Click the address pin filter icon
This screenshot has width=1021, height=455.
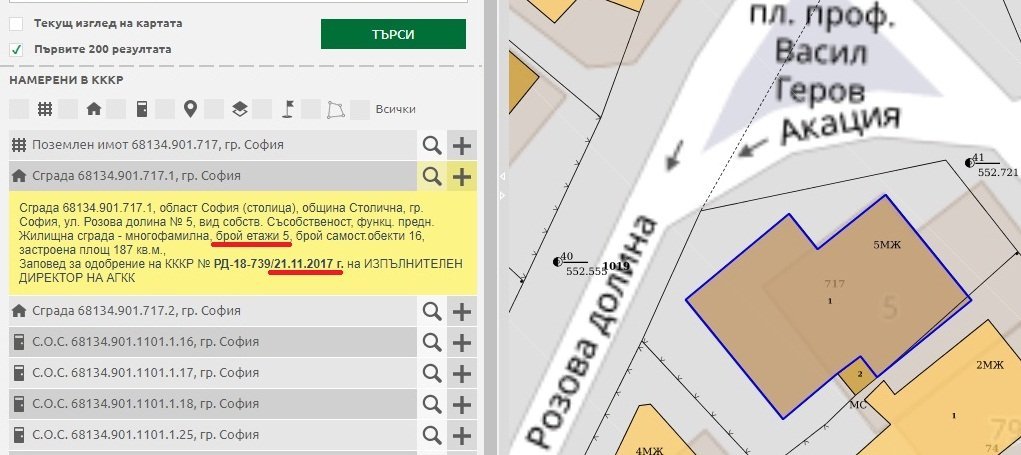click(x=190, y=109)
